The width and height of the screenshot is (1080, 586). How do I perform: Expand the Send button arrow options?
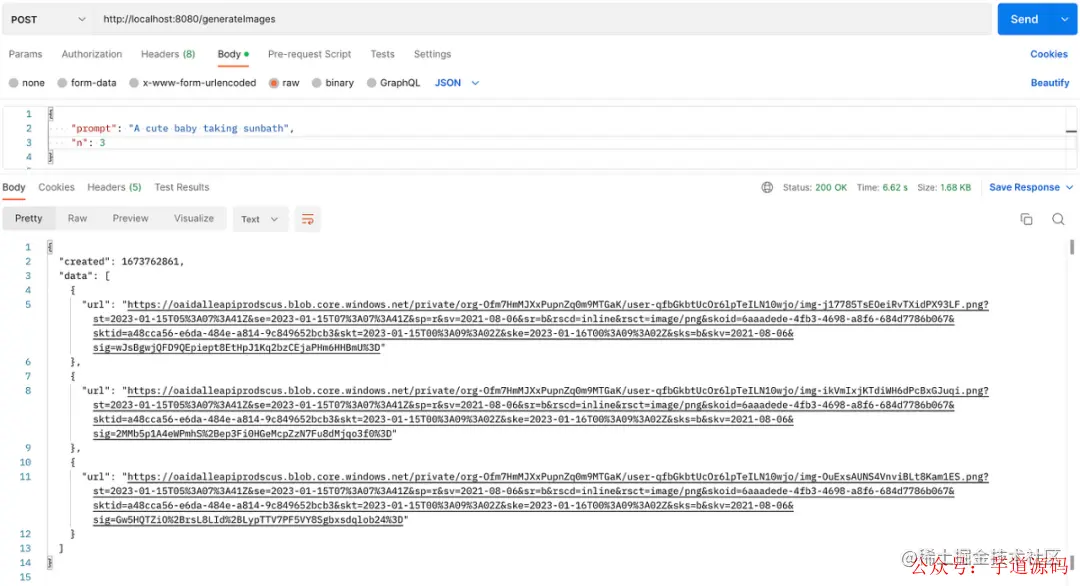point(1064,19)
